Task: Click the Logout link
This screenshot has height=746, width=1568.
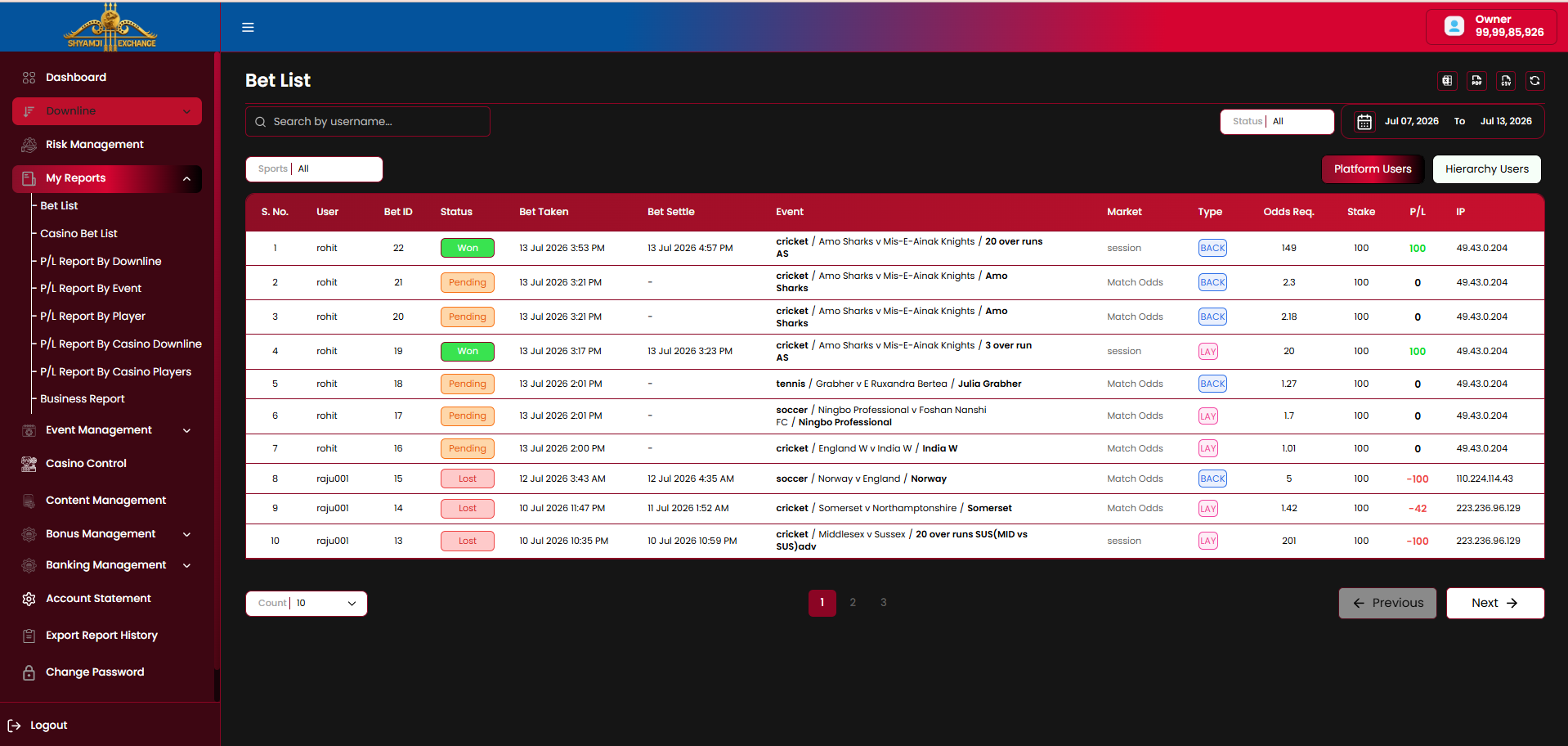Action: (x=48, y=726)
